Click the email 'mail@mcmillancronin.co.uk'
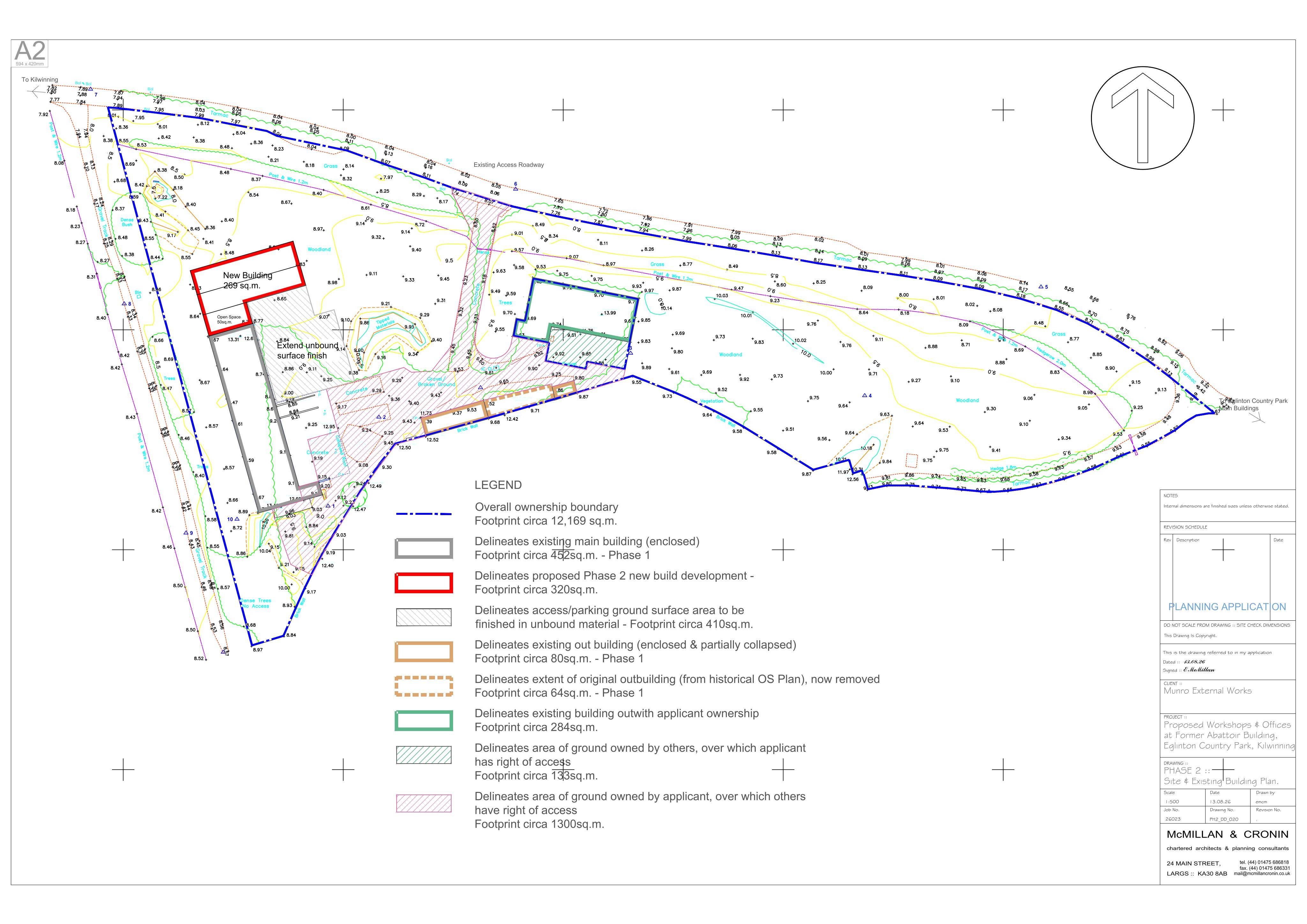Viewport: 1307px width, 924px height. coord(1262,874)
